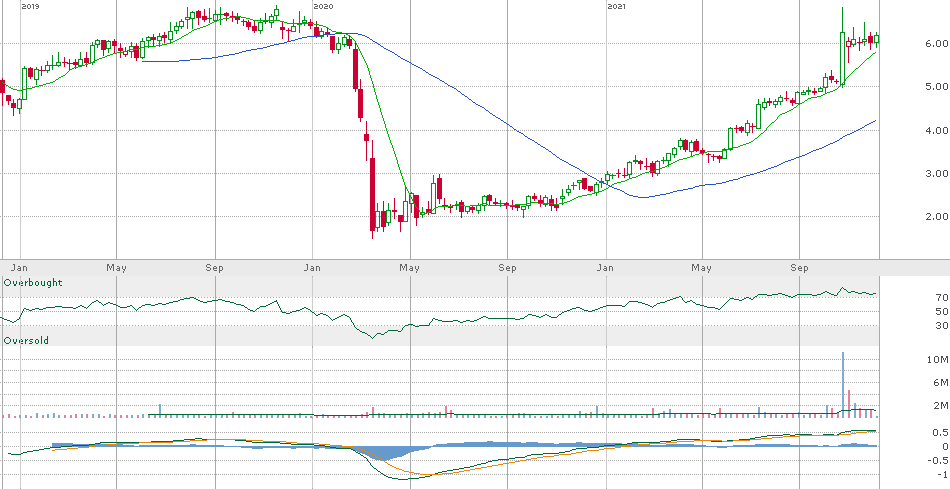Click the 2019 year label
This screenshot has height=489, width=950.
30,6
